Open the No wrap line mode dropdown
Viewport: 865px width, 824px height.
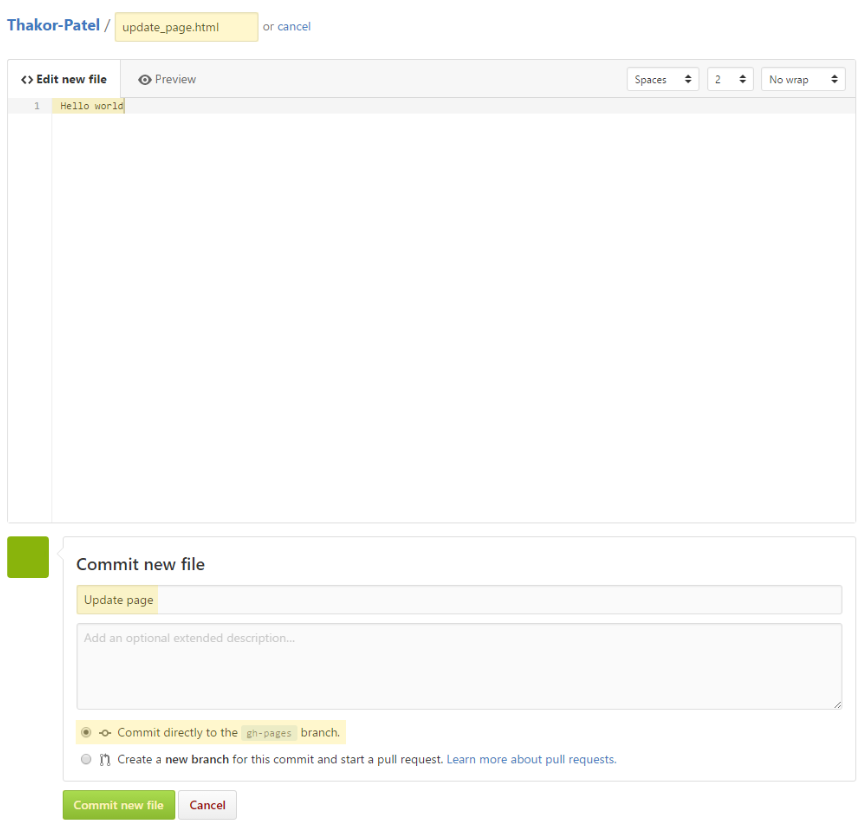click(803, 79)
